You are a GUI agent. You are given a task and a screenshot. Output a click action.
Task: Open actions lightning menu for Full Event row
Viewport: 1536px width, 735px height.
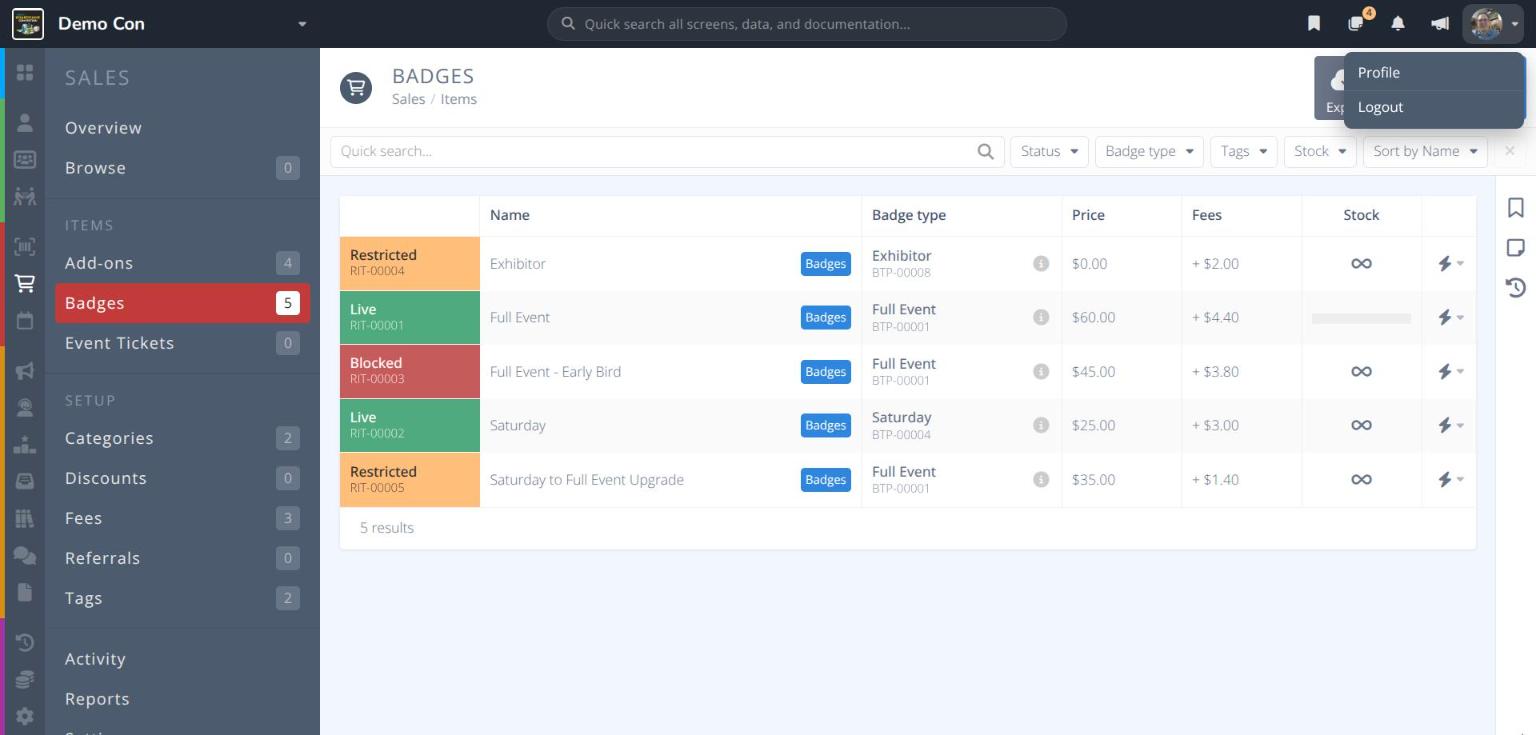[1449, 317]
